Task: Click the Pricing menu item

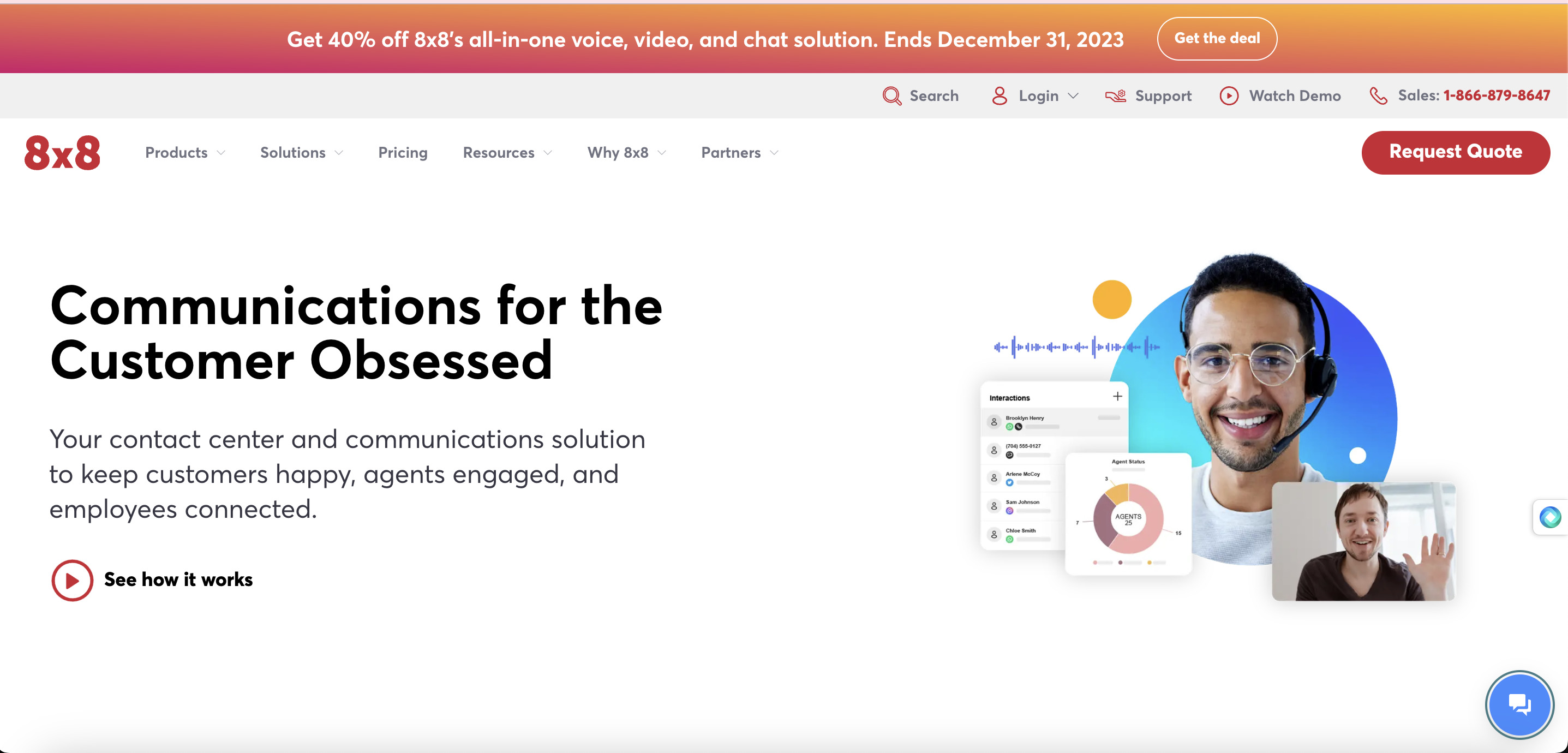Action: tap(402, 152)
